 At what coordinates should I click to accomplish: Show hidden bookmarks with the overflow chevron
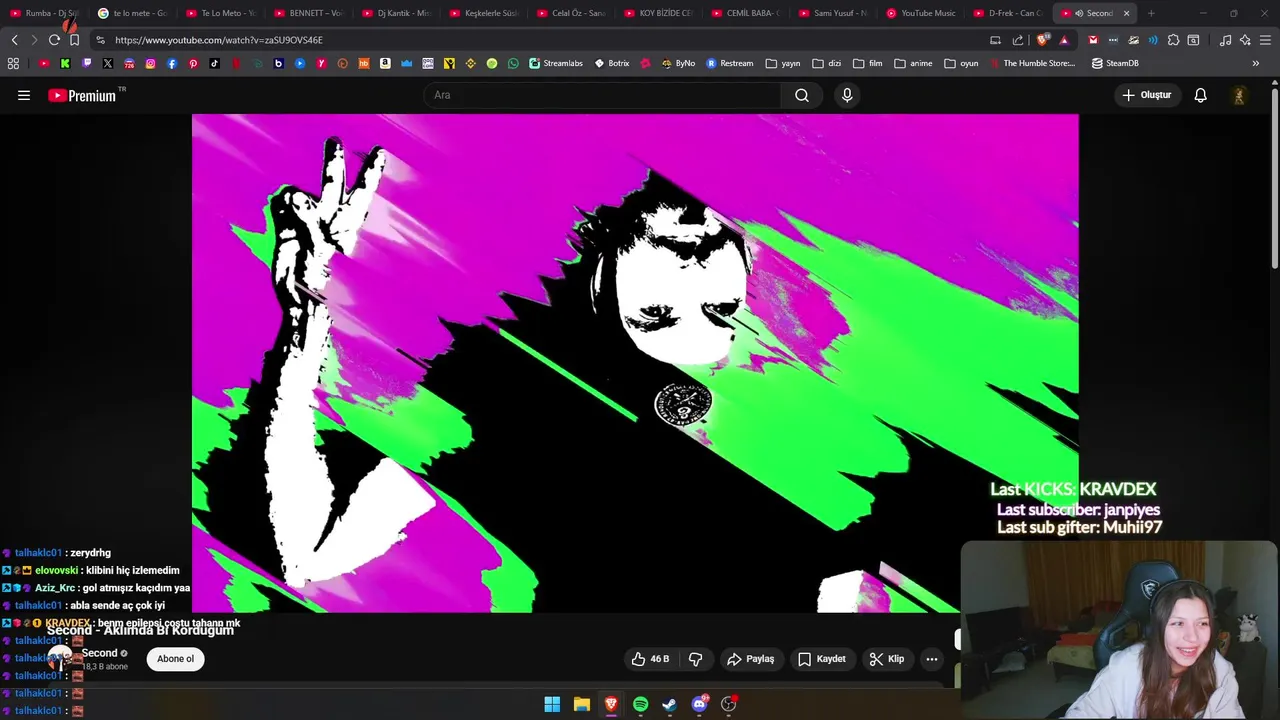pos(1256,63)
